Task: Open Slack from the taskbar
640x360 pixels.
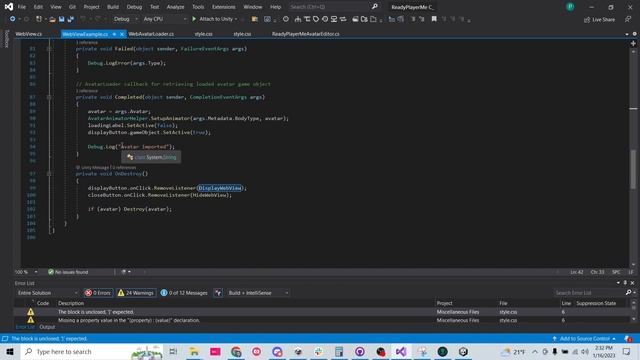Action: [318, 351]
